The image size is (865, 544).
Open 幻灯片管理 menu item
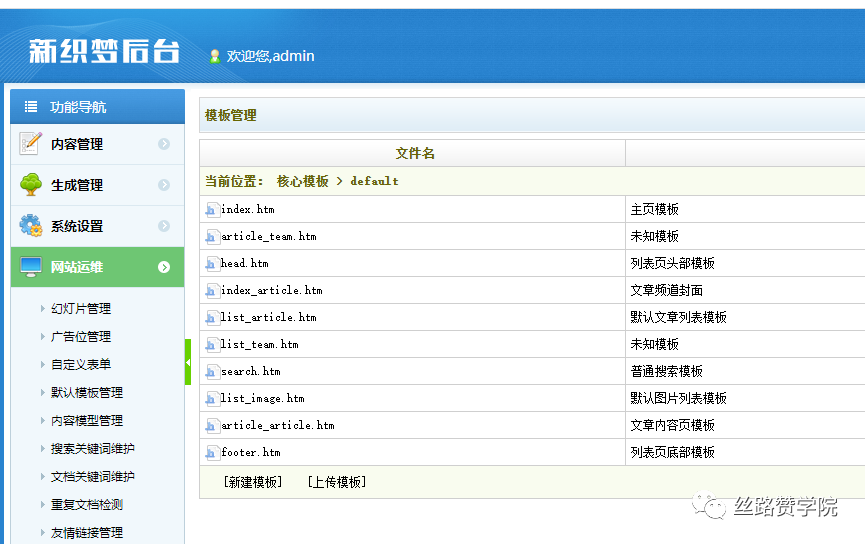click(x=81, y=308)
